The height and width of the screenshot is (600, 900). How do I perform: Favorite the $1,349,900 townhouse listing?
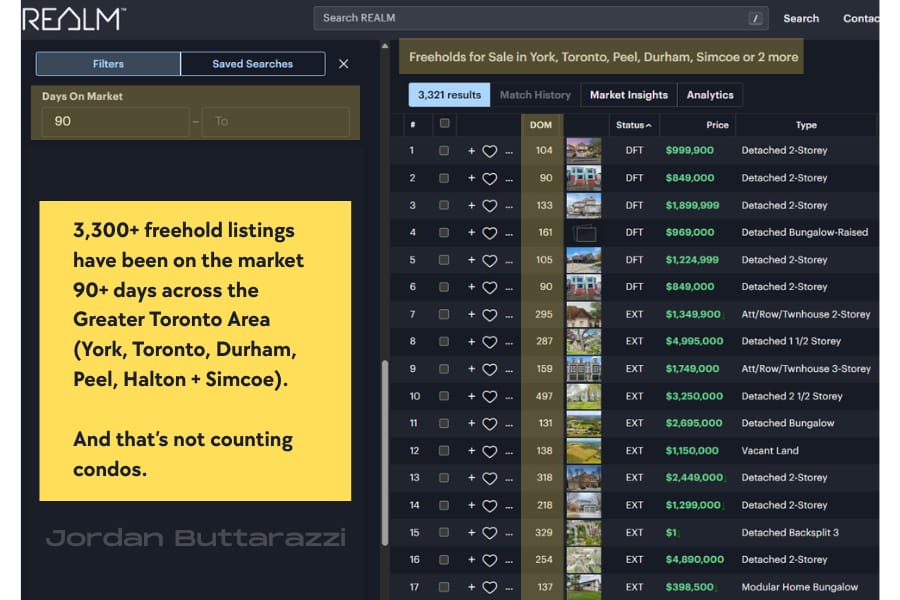pos(490,315)
